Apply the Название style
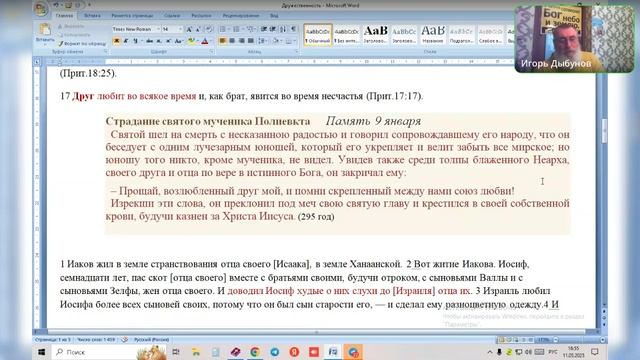This screenshot has width=640, height=360. (433, 35)
